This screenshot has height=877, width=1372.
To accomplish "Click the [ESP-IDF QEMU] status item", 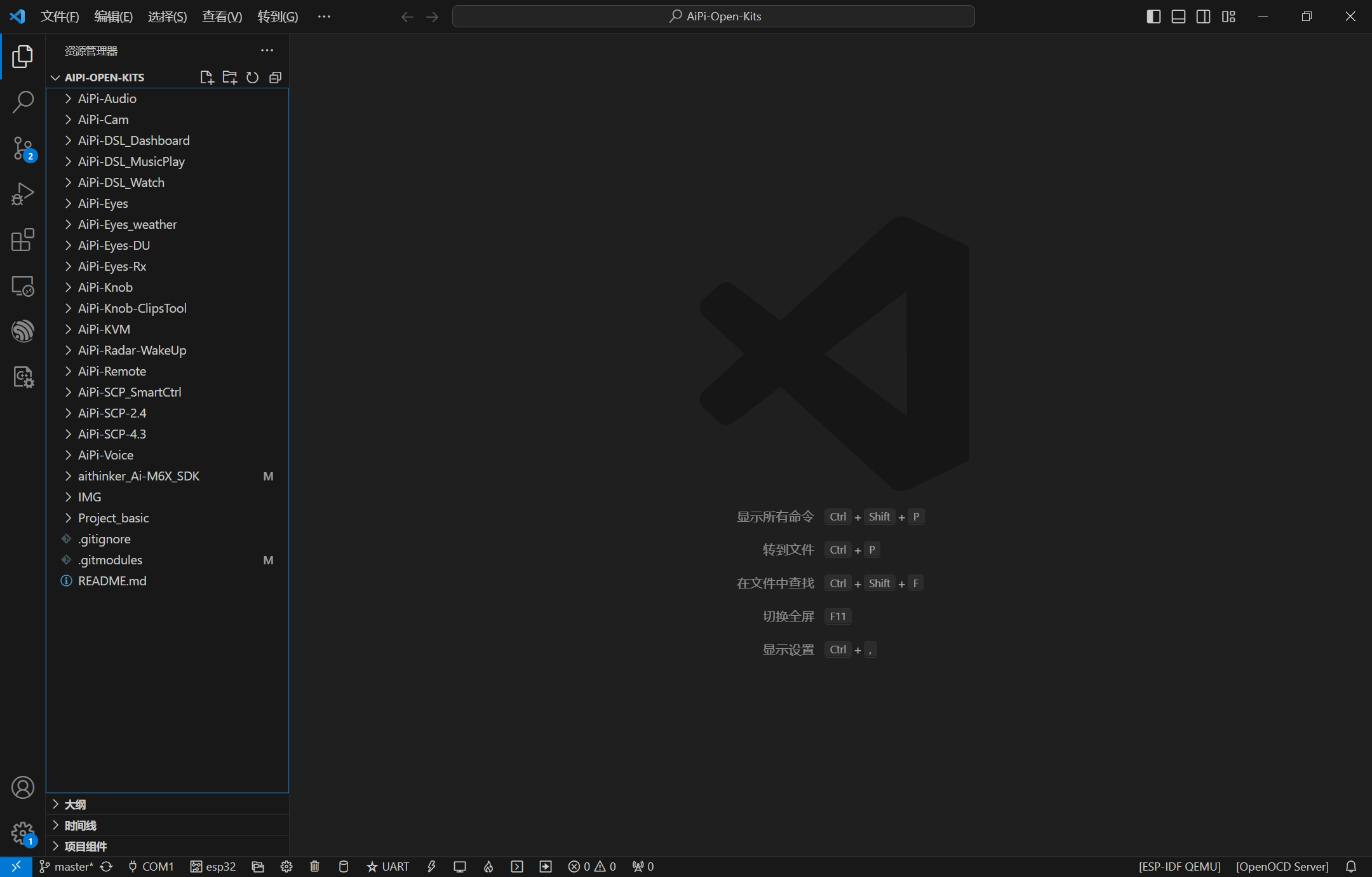I will pos(1180,867).
